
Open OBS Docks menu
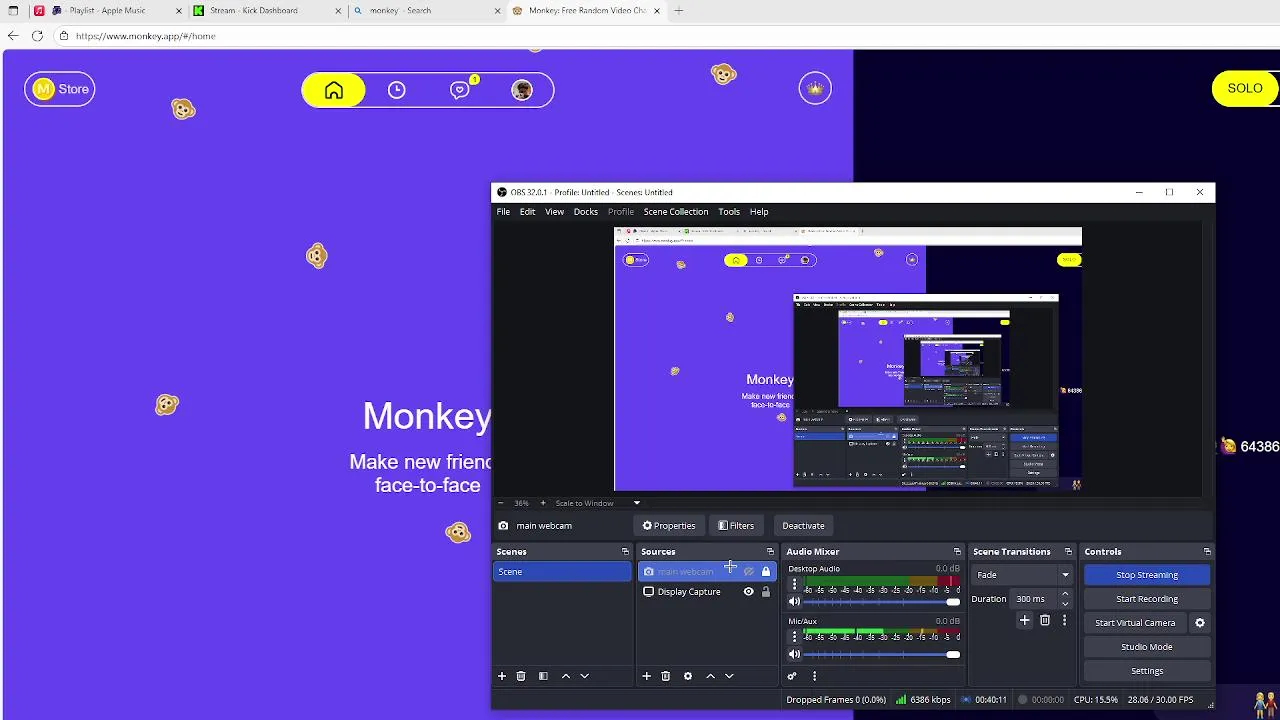point(586,212)
